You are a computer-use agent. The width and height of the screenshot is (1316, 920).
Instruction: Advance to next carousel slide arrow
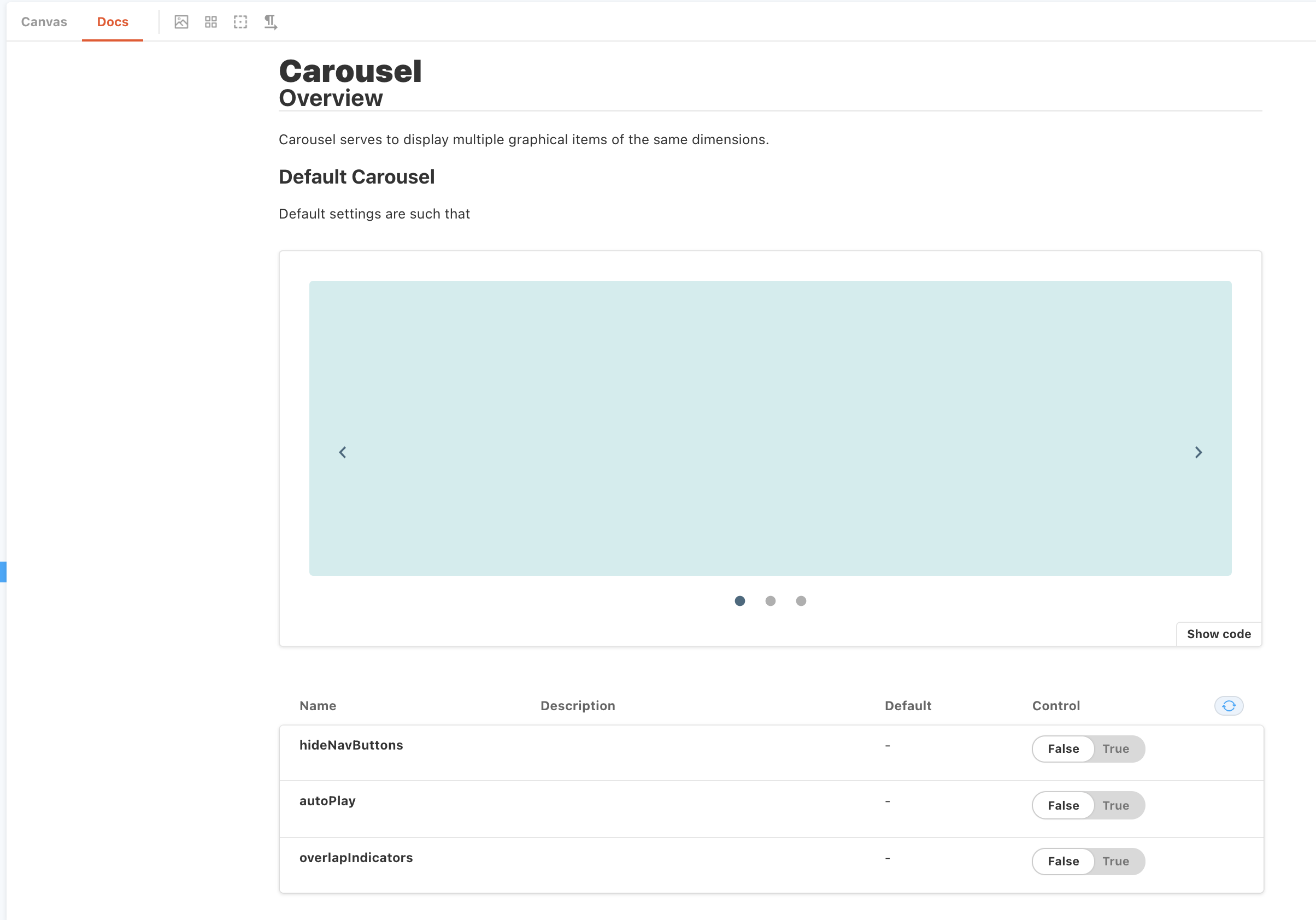tap(1198, 452)
